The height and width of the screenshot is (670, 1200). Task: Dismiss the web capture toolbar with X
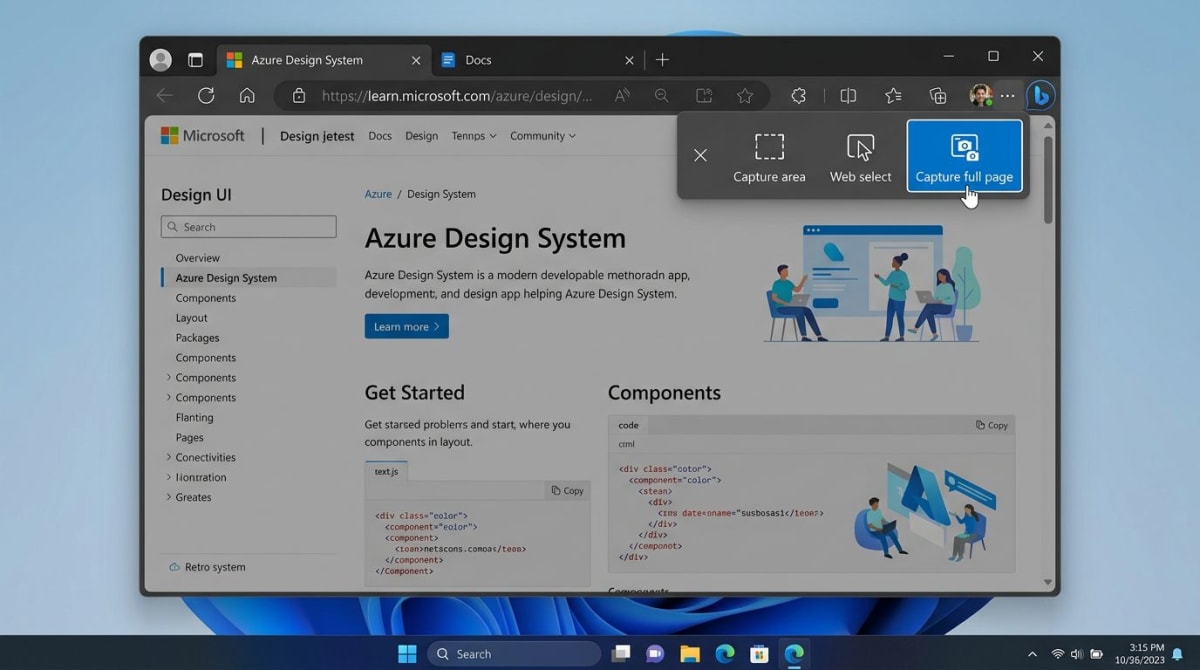pos(700,155)
